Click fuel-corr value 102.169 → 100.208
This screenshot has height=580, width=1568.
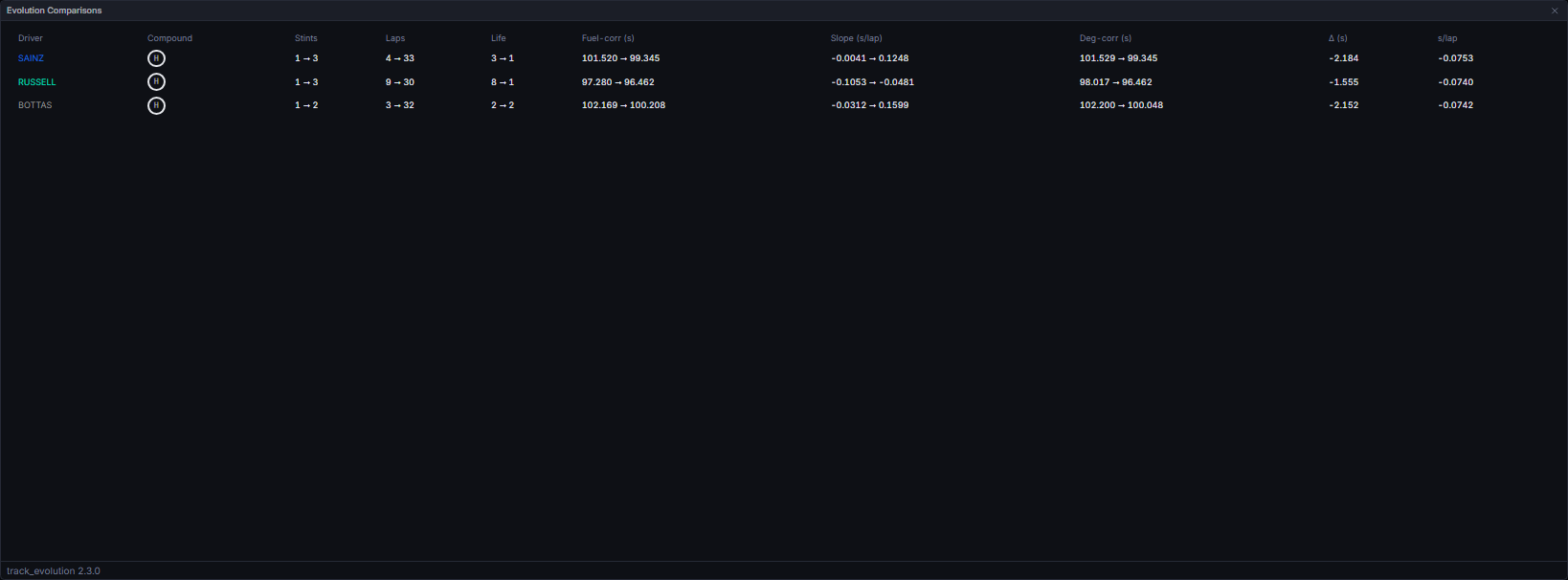[624, 105]
